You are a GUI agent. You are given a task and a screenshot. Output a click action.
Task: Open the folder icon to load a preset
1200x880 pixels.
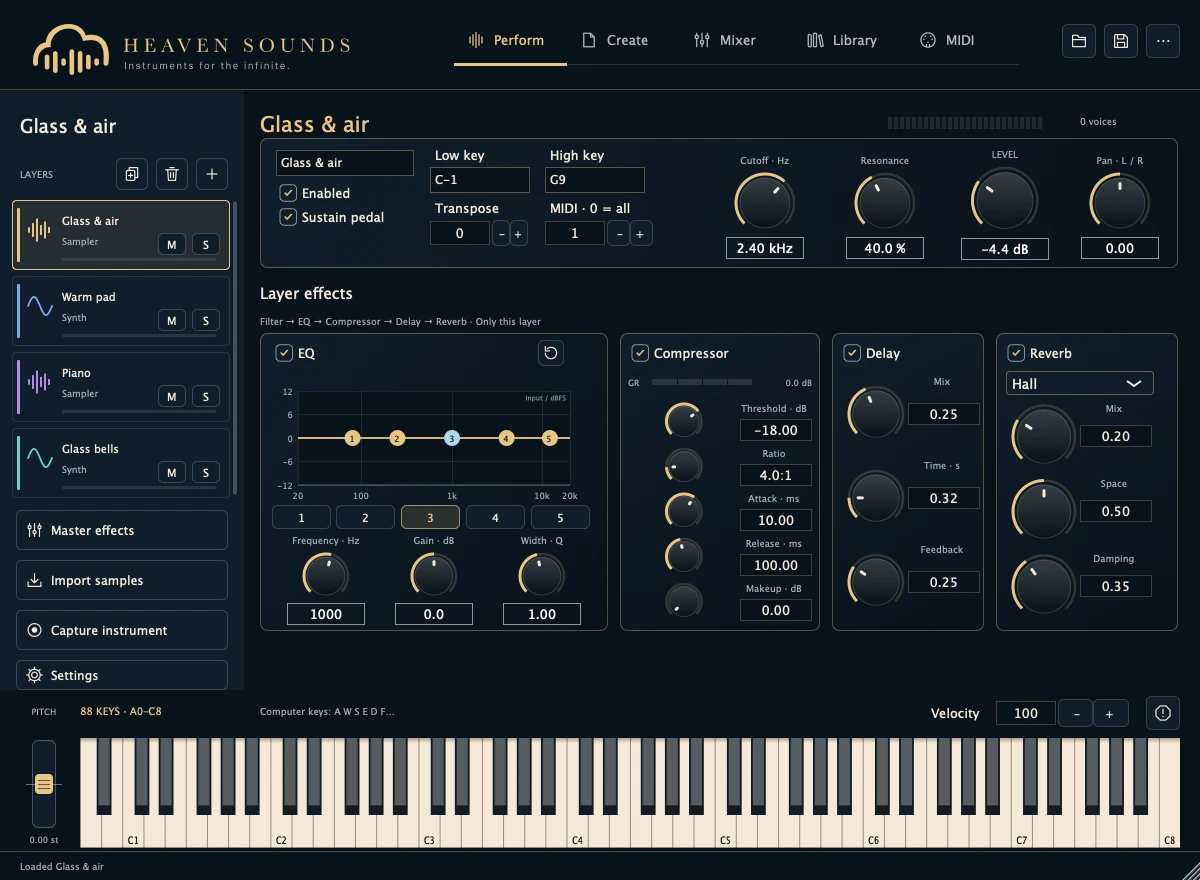click(x=1079, y=41)
